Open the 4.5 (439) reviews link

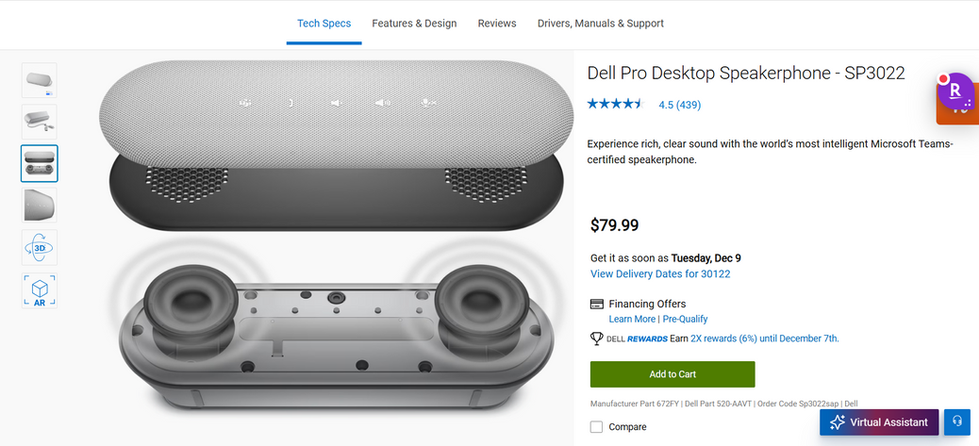pos(679,105)
